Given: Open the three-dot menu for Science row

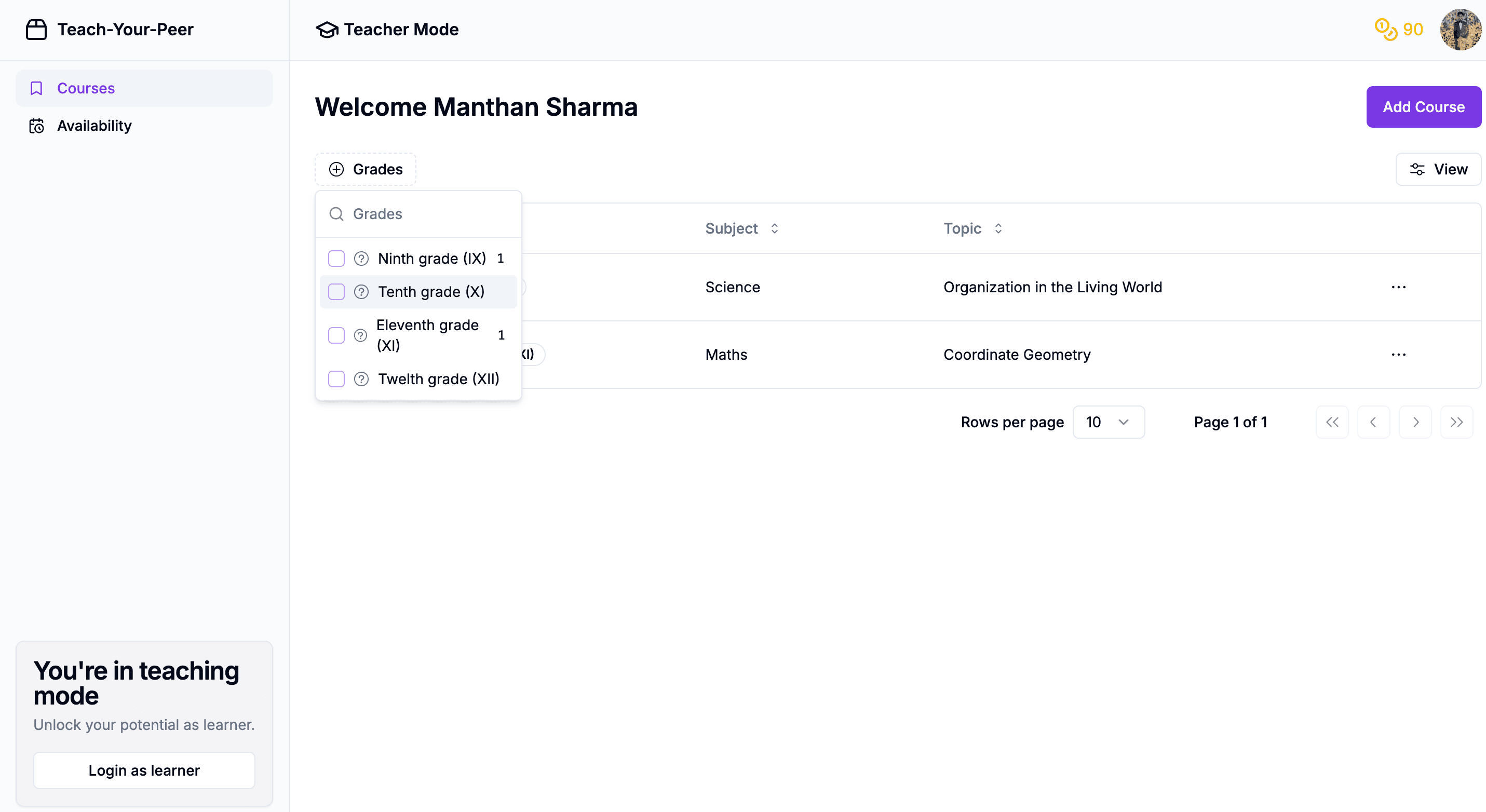Looking at the screenshot, I should coord(1398,287).
